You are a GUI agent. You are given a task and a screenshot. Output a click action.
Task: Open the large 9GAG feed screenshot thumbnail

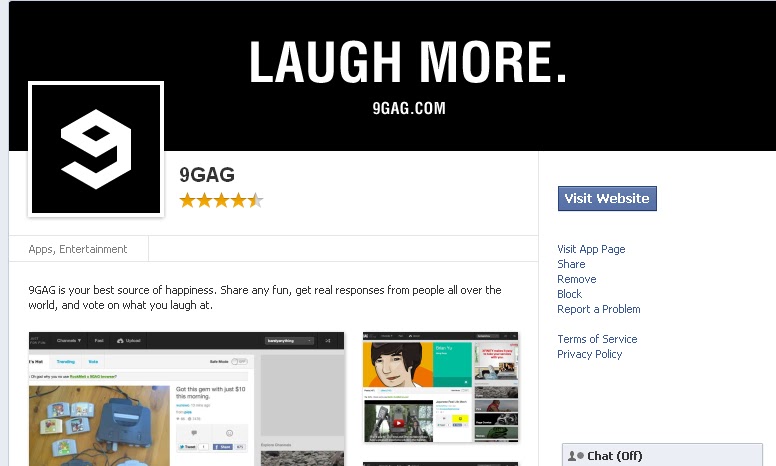pyautogui.click(x=186, y=399)
